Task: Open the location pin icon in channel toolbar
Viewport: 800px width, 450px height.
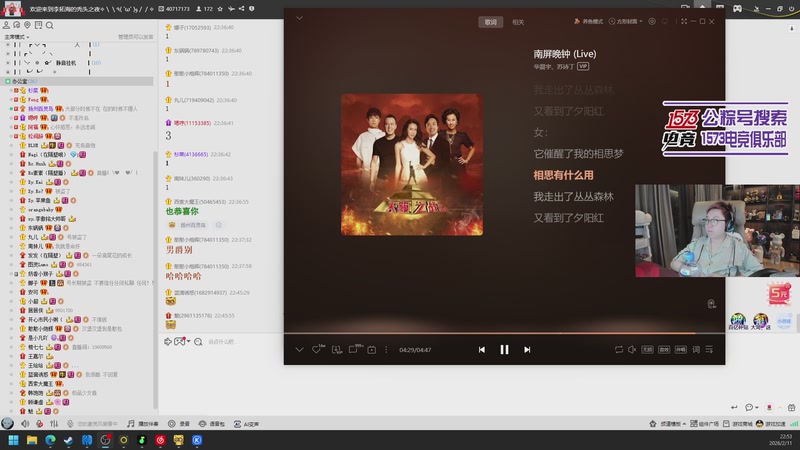Action: tap(28, 25)
